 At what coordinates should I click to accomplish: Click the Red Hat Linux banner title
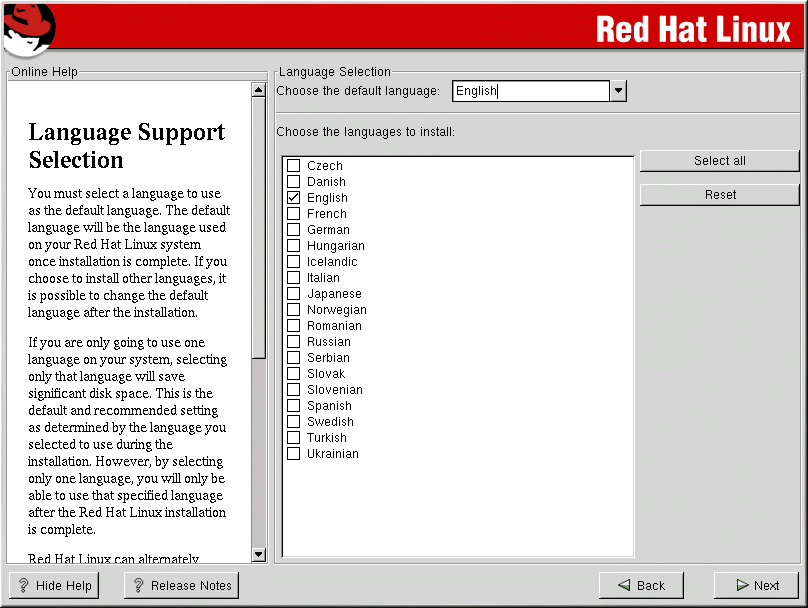[692, 29]
